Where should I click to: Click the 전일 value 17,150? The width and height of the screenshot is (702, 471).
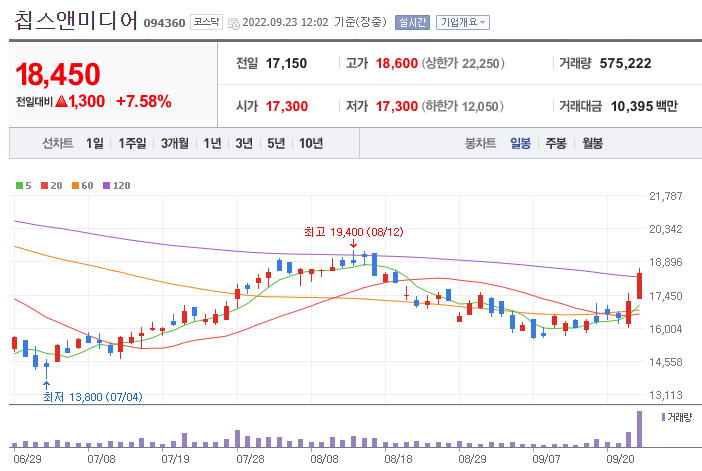pyautogui.click(x=287, y=64)
